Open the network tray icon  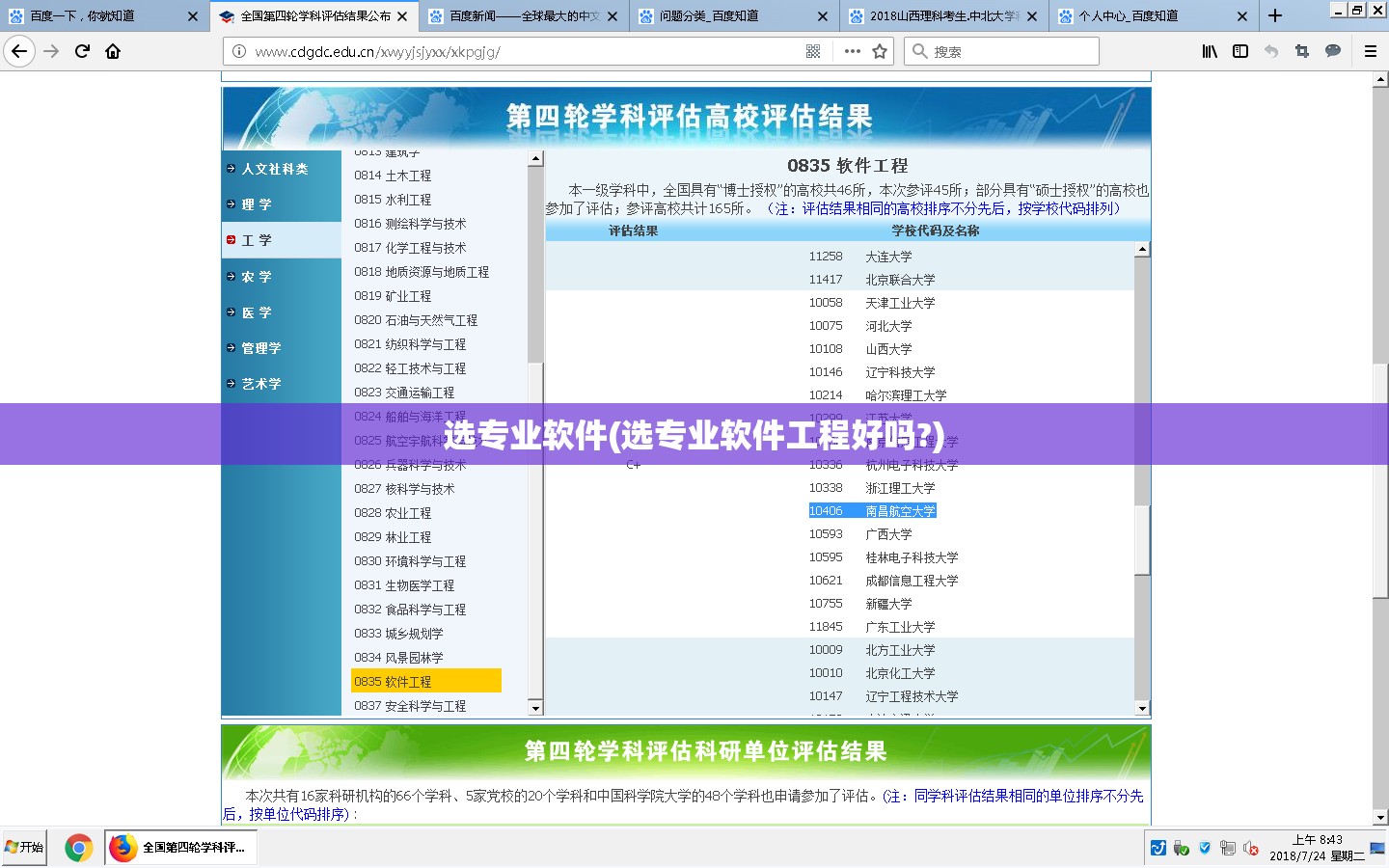coord(1228,848)
